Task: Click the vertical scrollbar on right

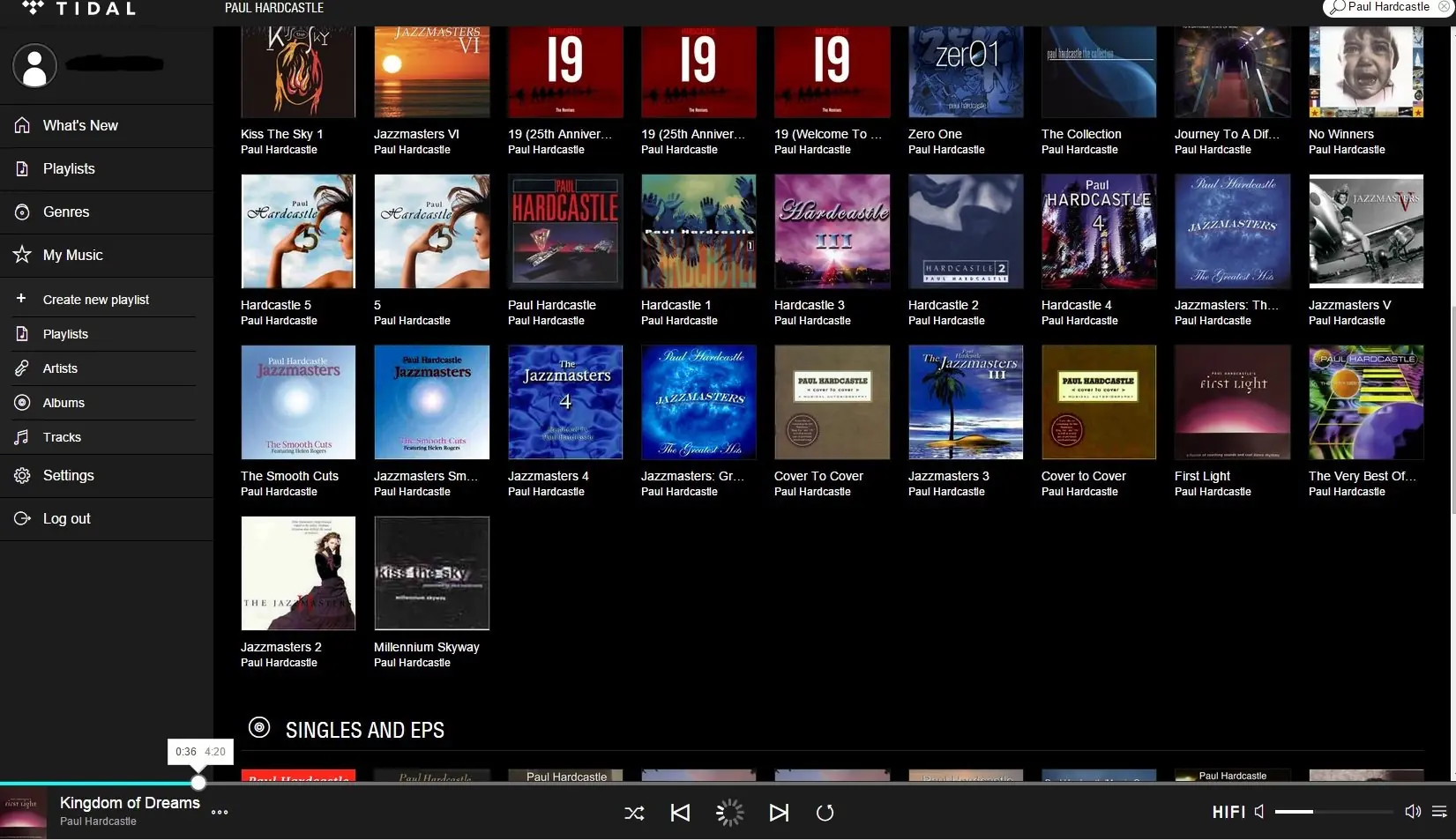Action: (1452, 410)
